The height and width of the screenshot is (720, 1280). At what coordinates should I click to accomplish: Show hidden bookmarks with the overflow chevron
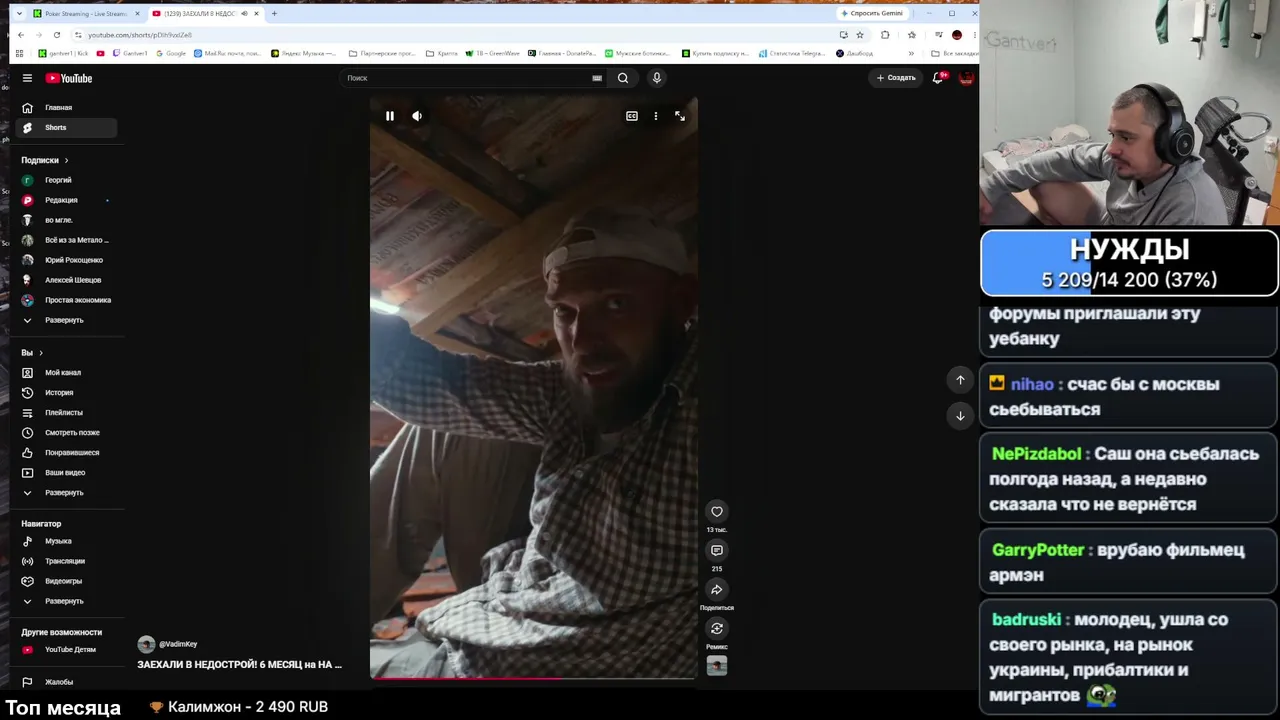(911, 53)
